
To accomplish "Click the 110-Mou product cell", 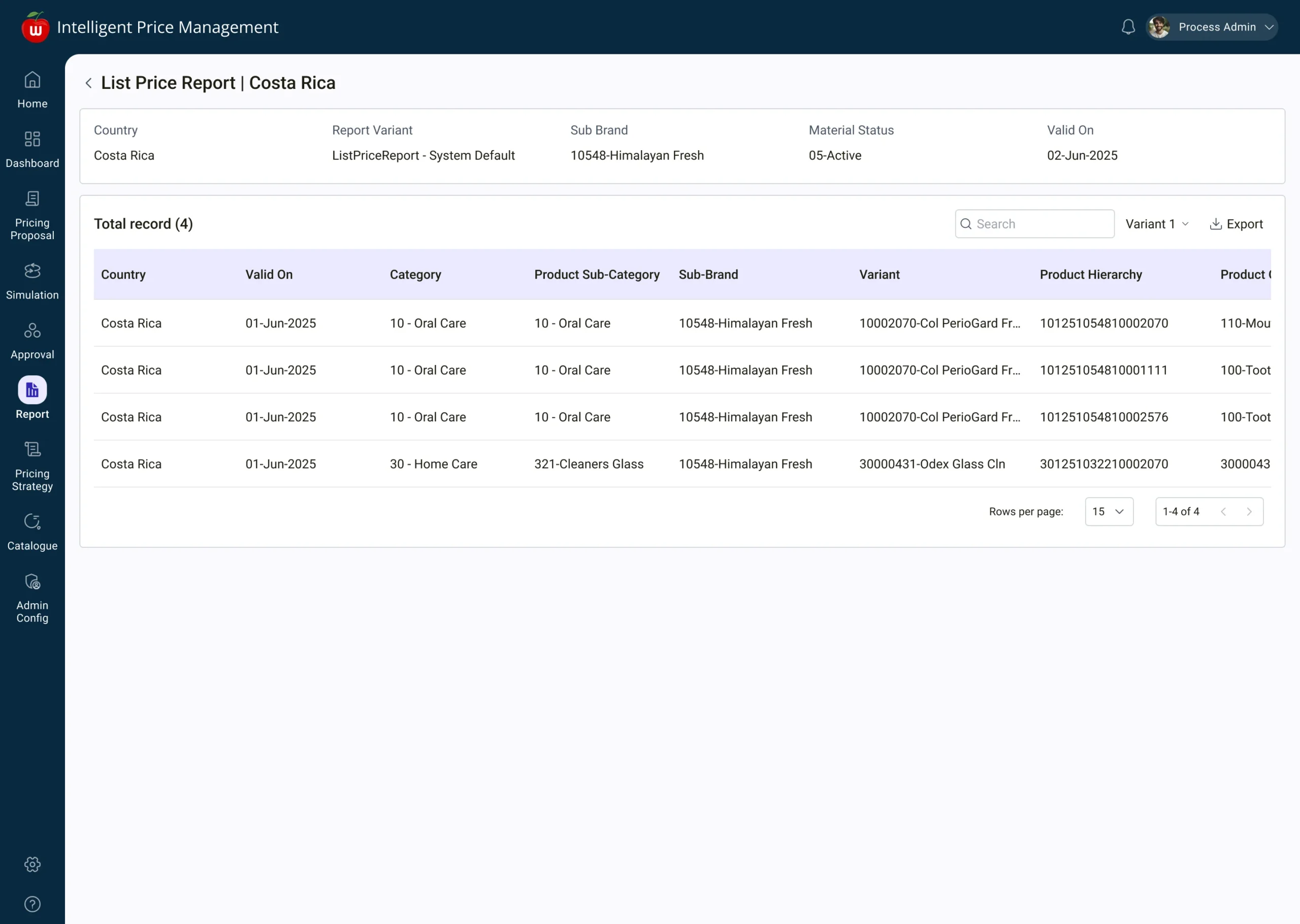I will (1245, 324).
